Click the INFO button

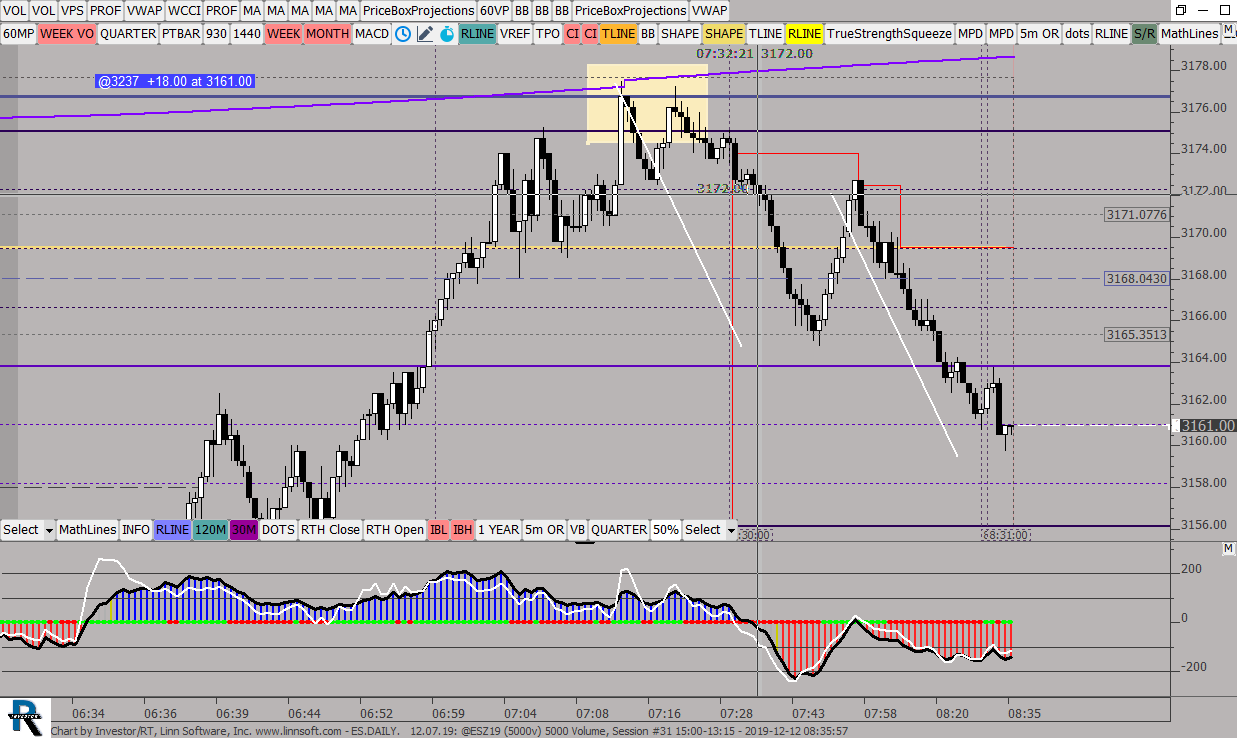point(136,529)
